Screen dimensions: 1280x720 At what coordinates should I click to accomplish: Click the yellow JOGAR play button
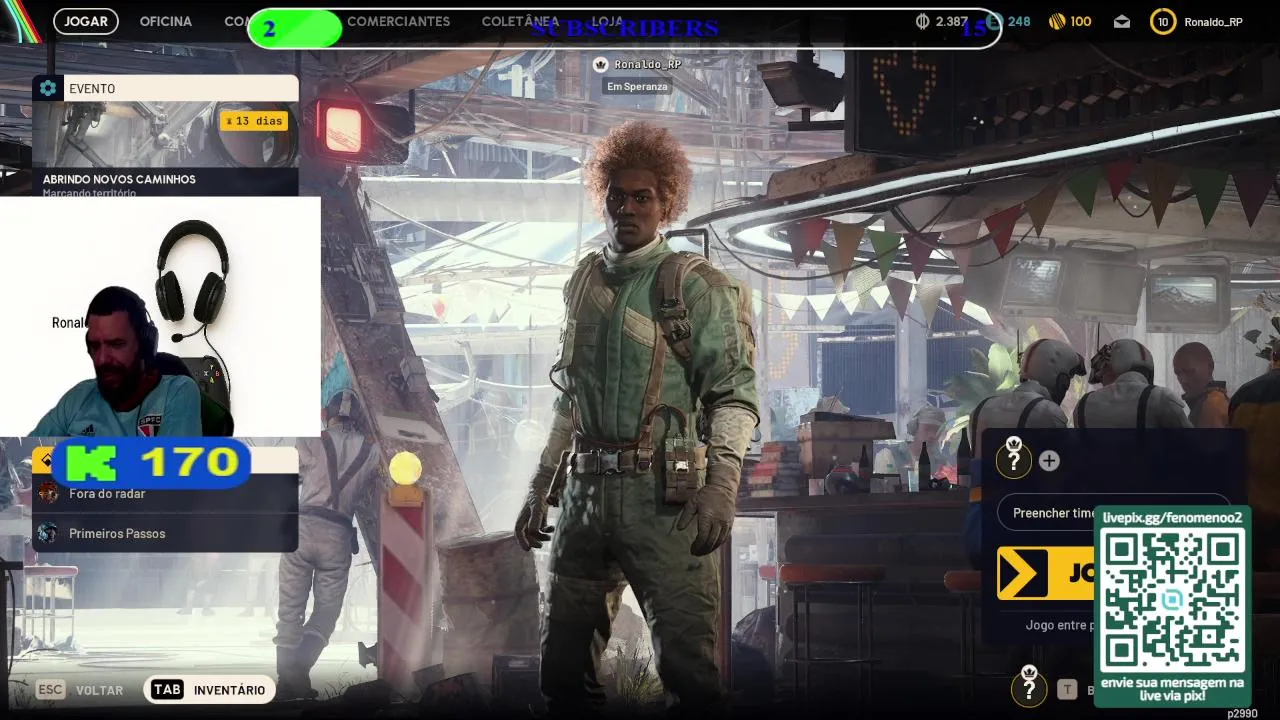point(1046,573)
